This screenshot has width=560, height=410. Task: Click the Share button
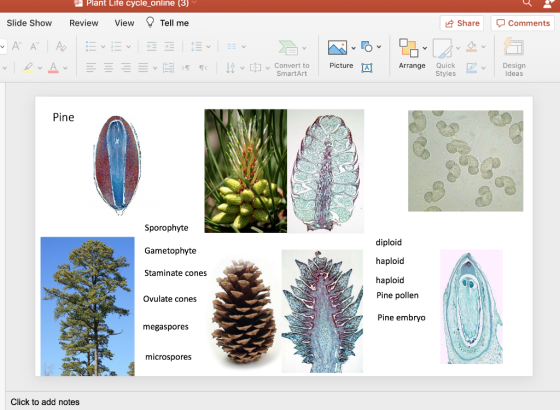[x=462, y=23]
